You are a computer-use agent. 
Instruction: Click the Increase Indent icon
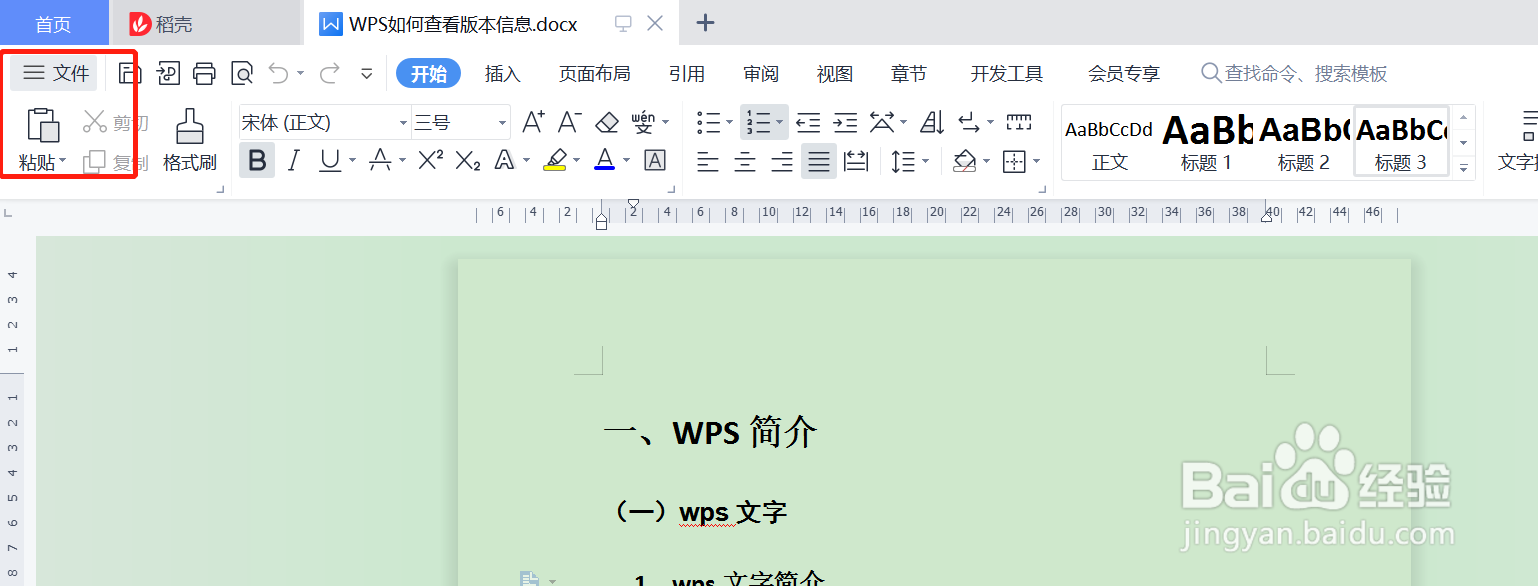pyautogui.click(x=845, y=122)
